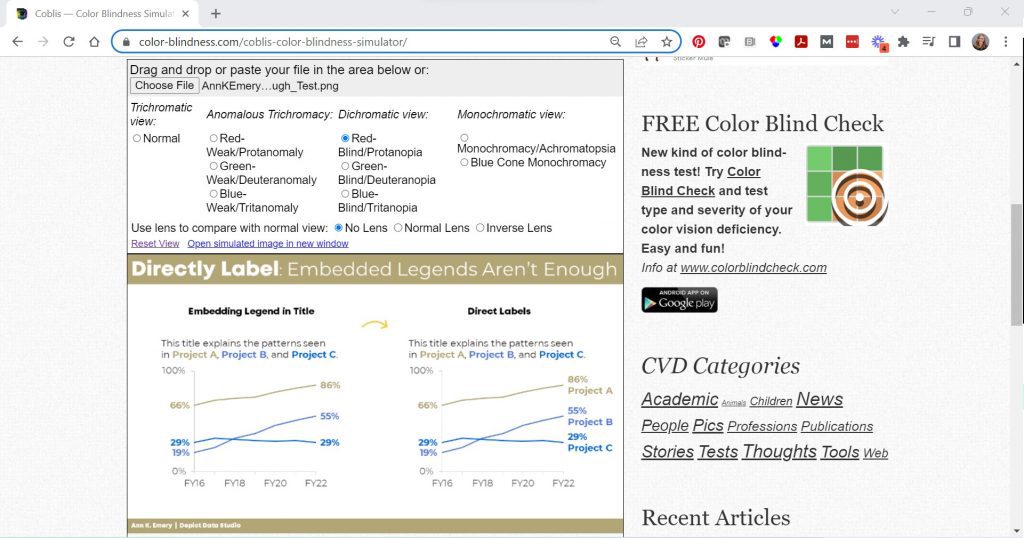1024x538 pixels.
Task: Open the Pinterest extension
Action: click(699, 42)
